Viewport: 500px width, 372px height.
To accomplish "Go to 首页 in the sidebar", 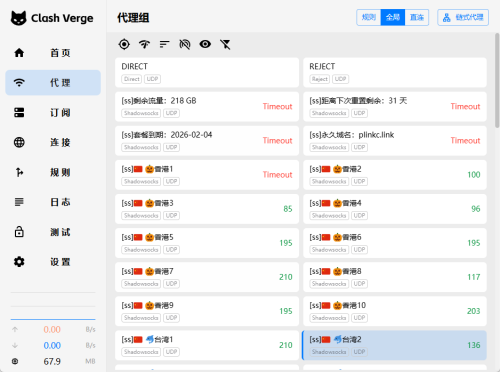I will coord(53,53).
